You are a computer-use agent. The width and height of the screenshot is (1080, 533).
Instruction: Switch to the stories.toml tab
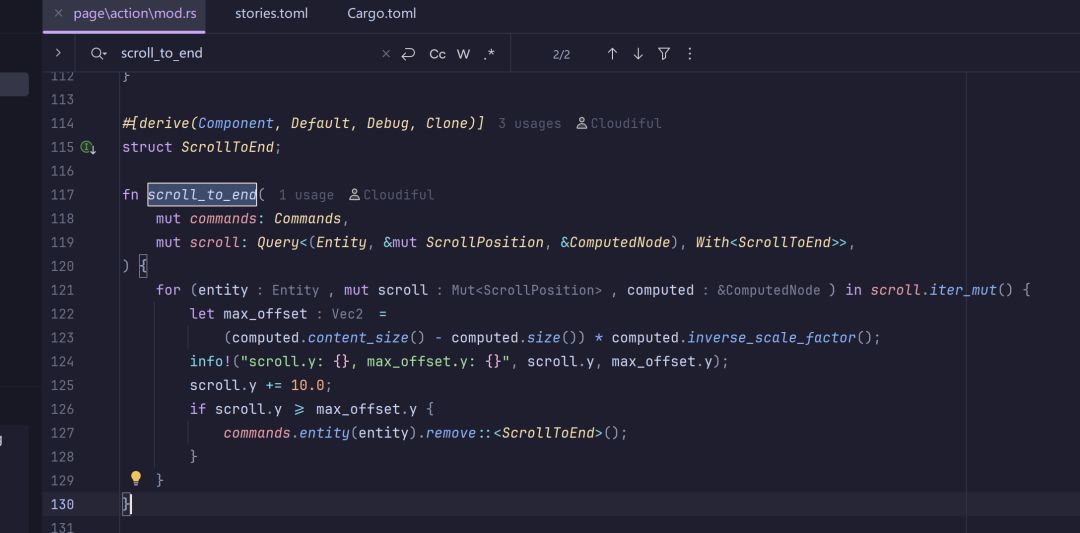pyautogui.click(x=271, y=13)
